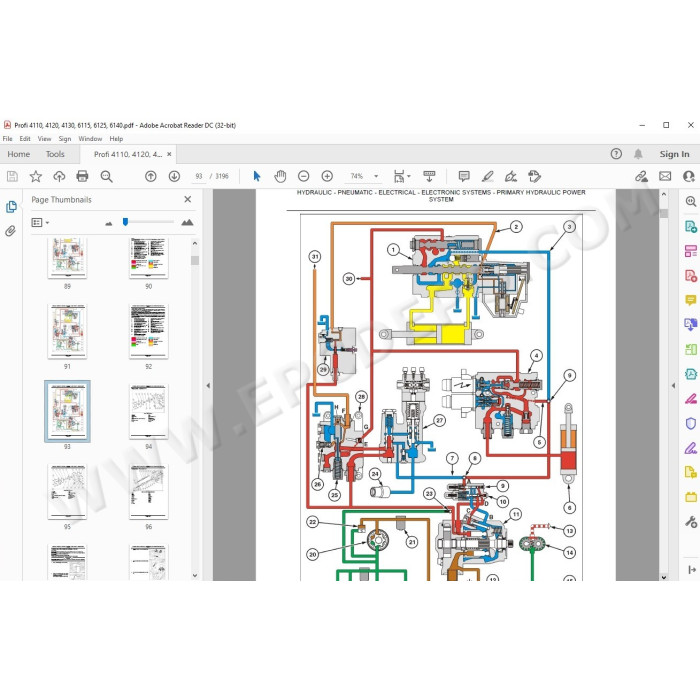This screenshot has height=700, width=700.
Task: Open the fit page options
Action: click(401, 176)
